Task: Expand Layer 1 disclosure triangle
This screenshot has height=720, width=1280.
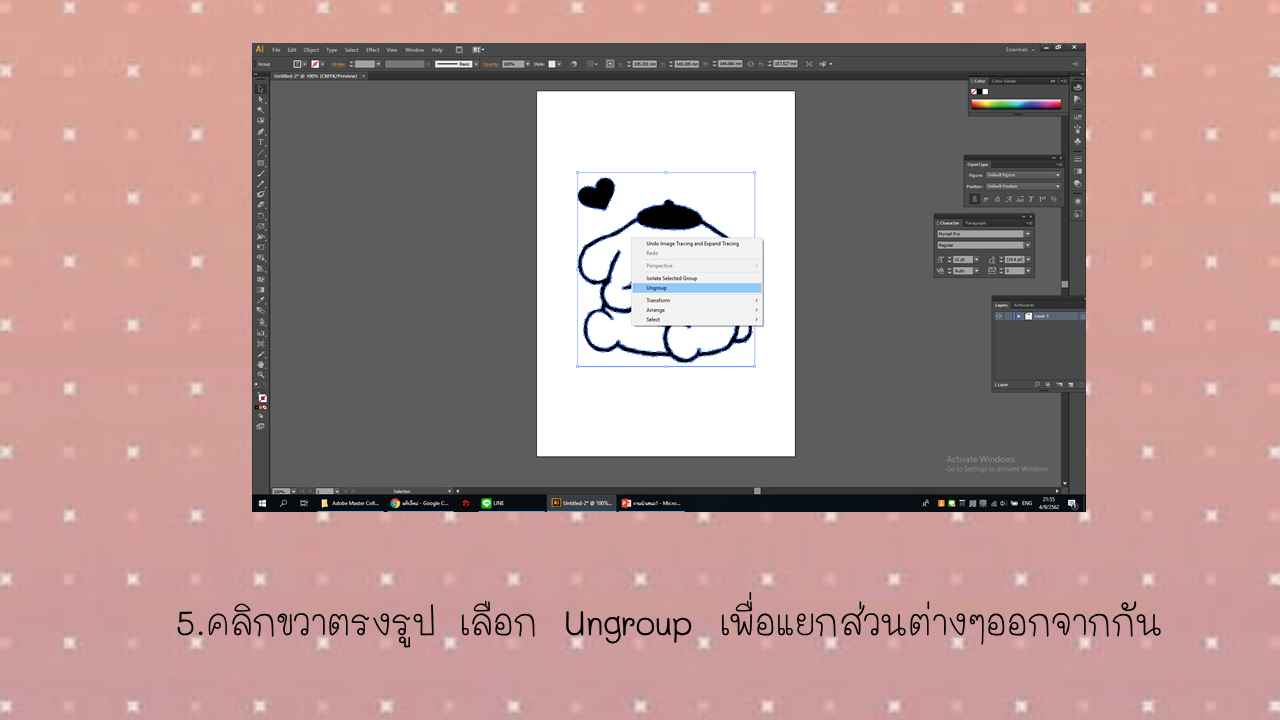Action: (1018, 316)
